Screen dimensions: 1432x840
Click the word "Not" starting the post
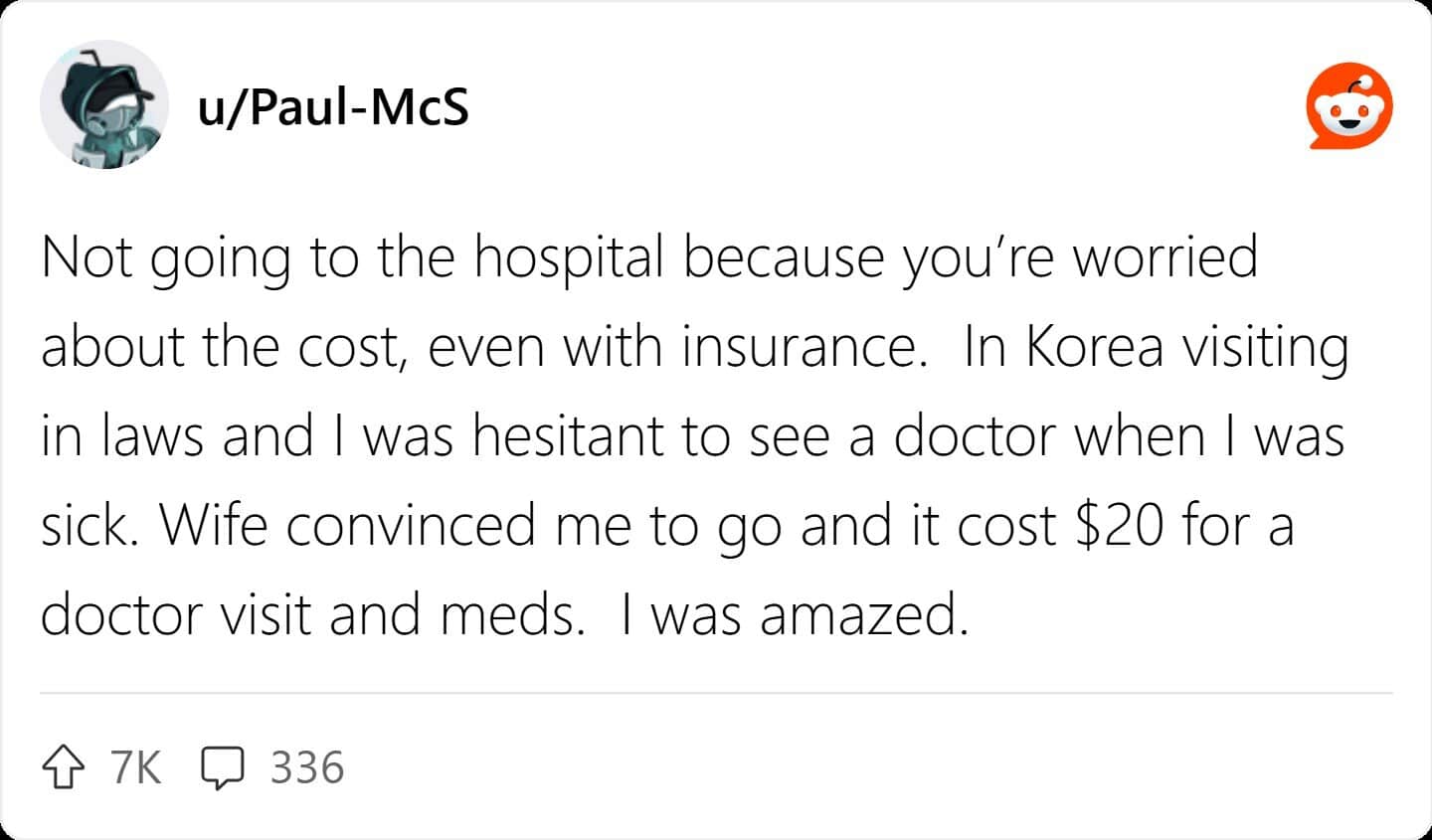coord(88,257)
